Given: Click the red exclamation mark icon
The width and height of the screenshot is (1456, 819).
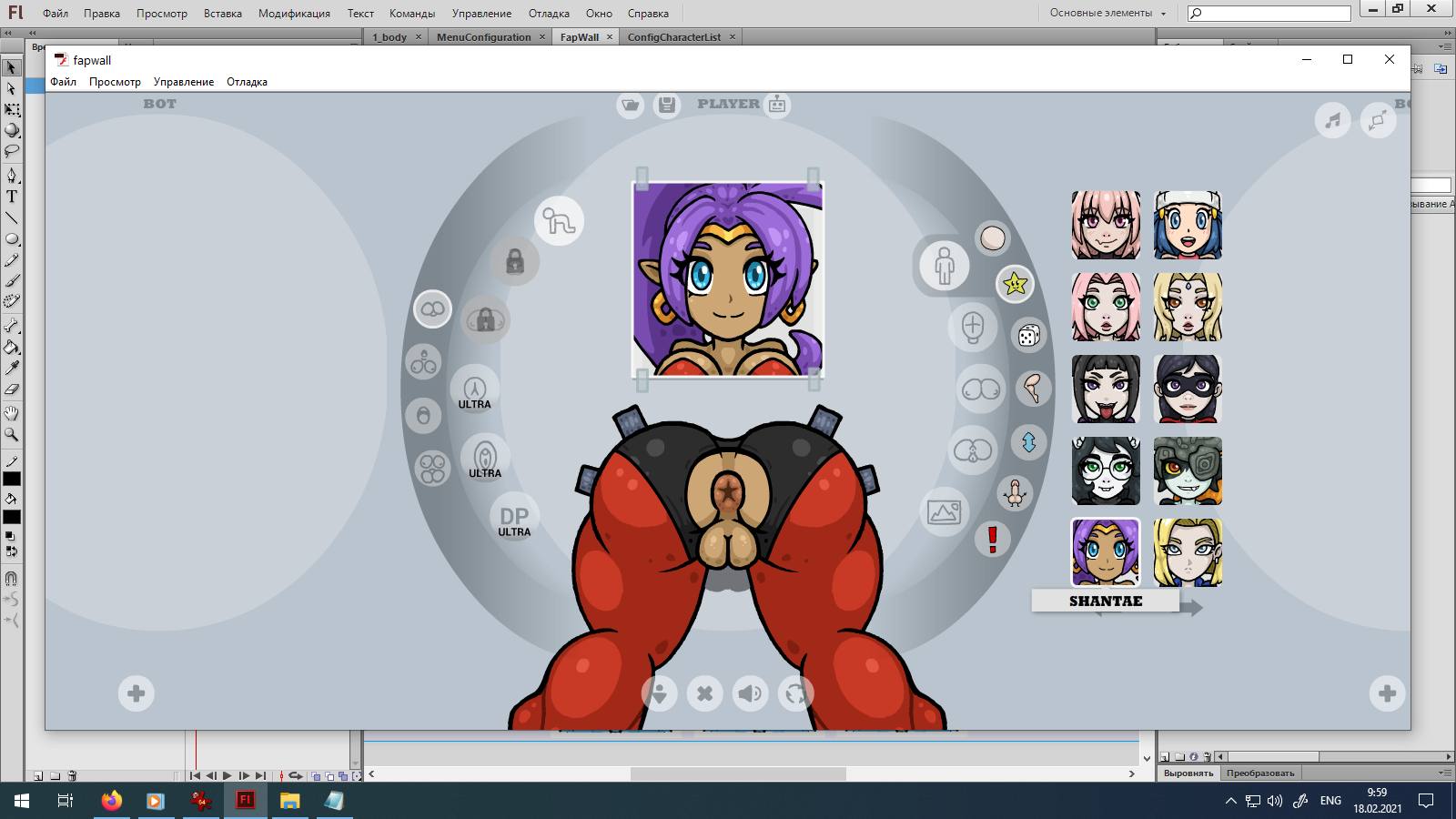Looking at the screenshot, I should pyautogui.click(x=993, y=539).
